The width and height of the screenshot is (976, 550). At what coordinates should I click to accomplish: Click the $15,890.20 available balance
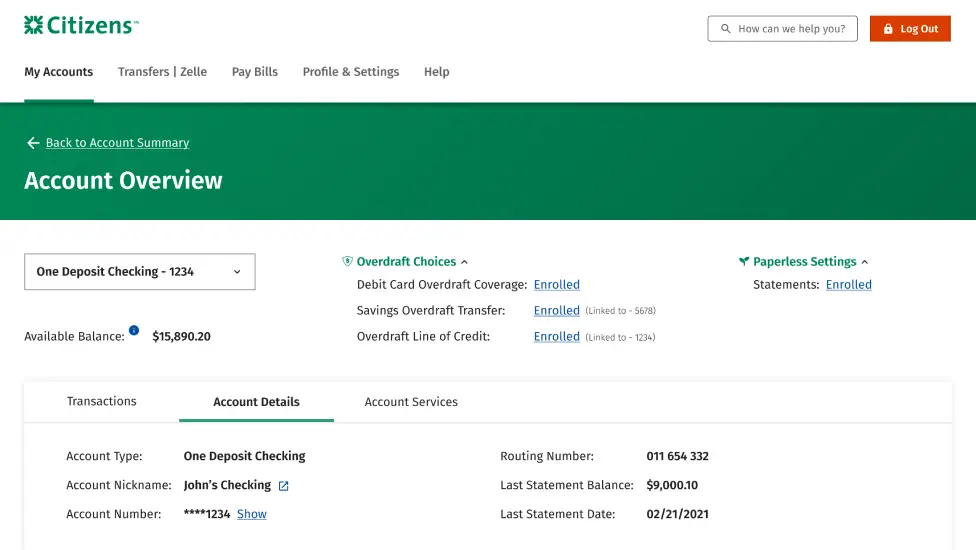coord(181,337)
